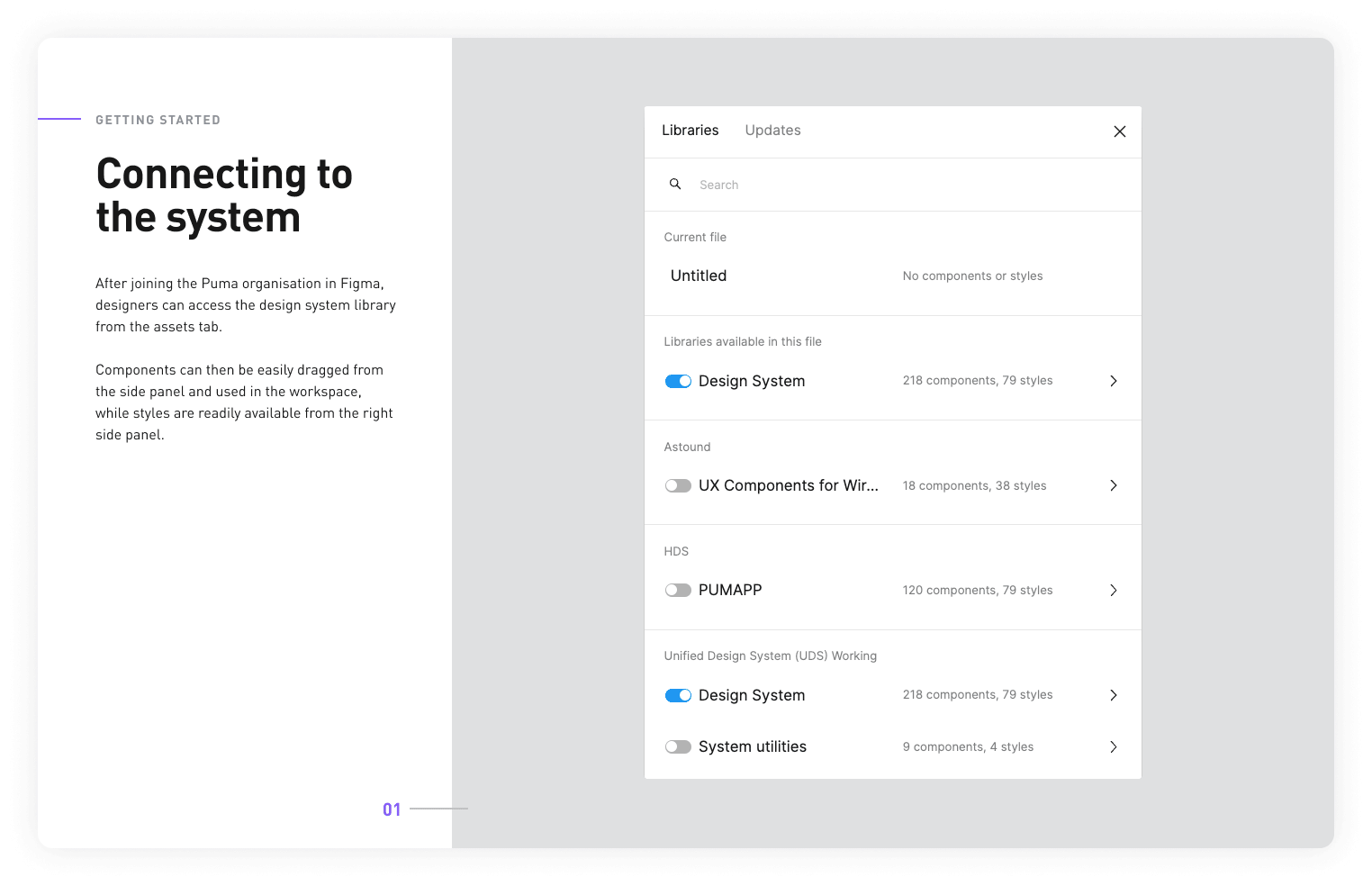Viewport: 1372px width, 886px height.
Task: Click the Untitled current file name
Action: tap(699, 276)
